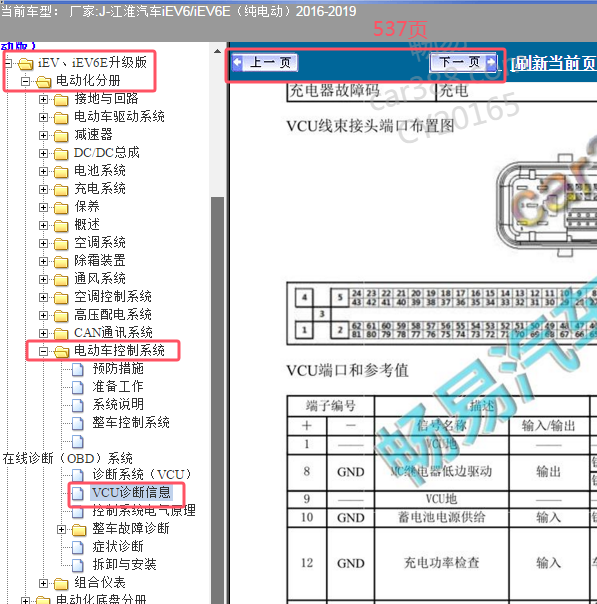
Task: Click the 拆卸与安装 document icon
Action: (78, 565)
